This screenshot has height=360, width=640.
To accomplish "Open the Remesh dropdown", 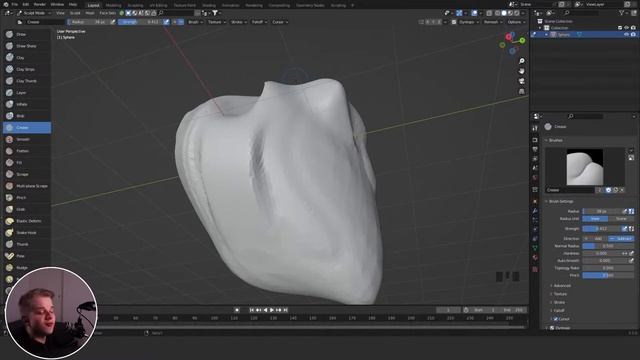I will 493,22.
